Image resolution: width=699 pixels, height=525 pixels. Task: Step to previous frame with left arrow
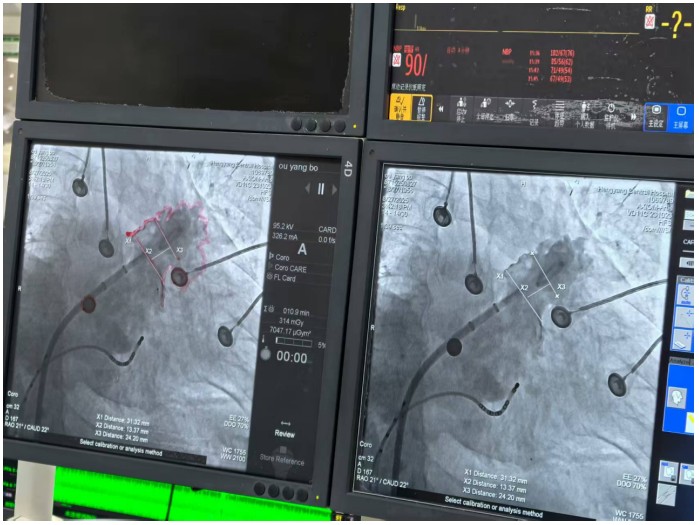pos(308,188)
